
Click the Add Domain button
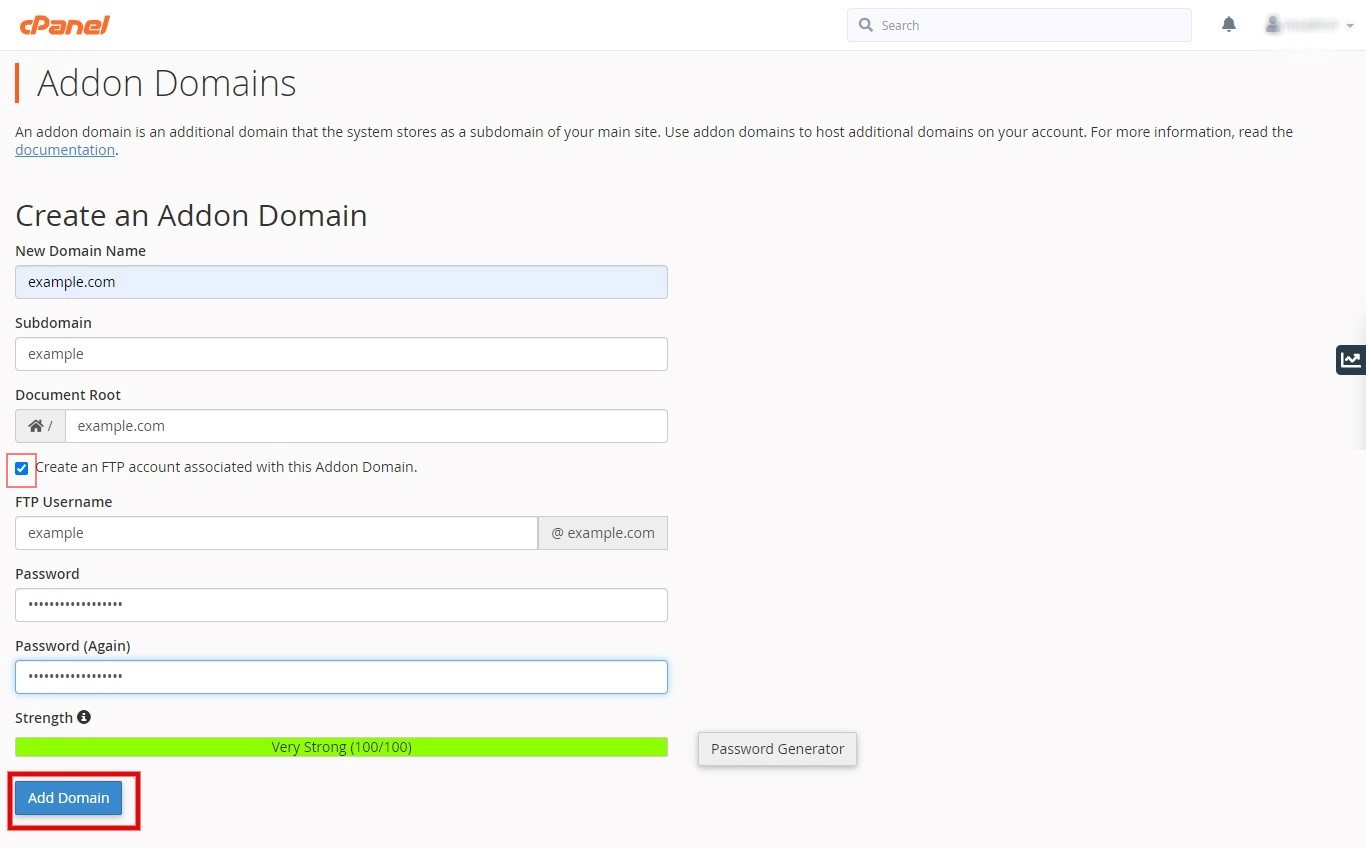[68, 798]
